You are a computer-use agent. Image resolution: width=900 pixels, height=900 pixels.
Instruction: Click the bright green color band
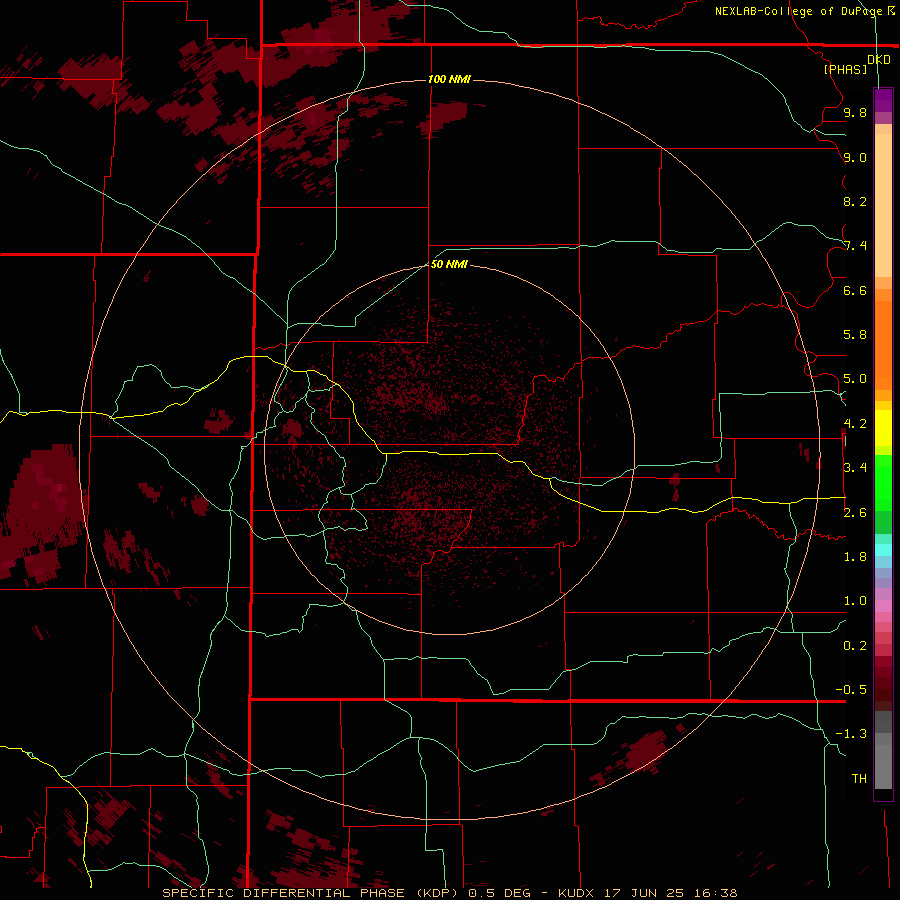883,482
